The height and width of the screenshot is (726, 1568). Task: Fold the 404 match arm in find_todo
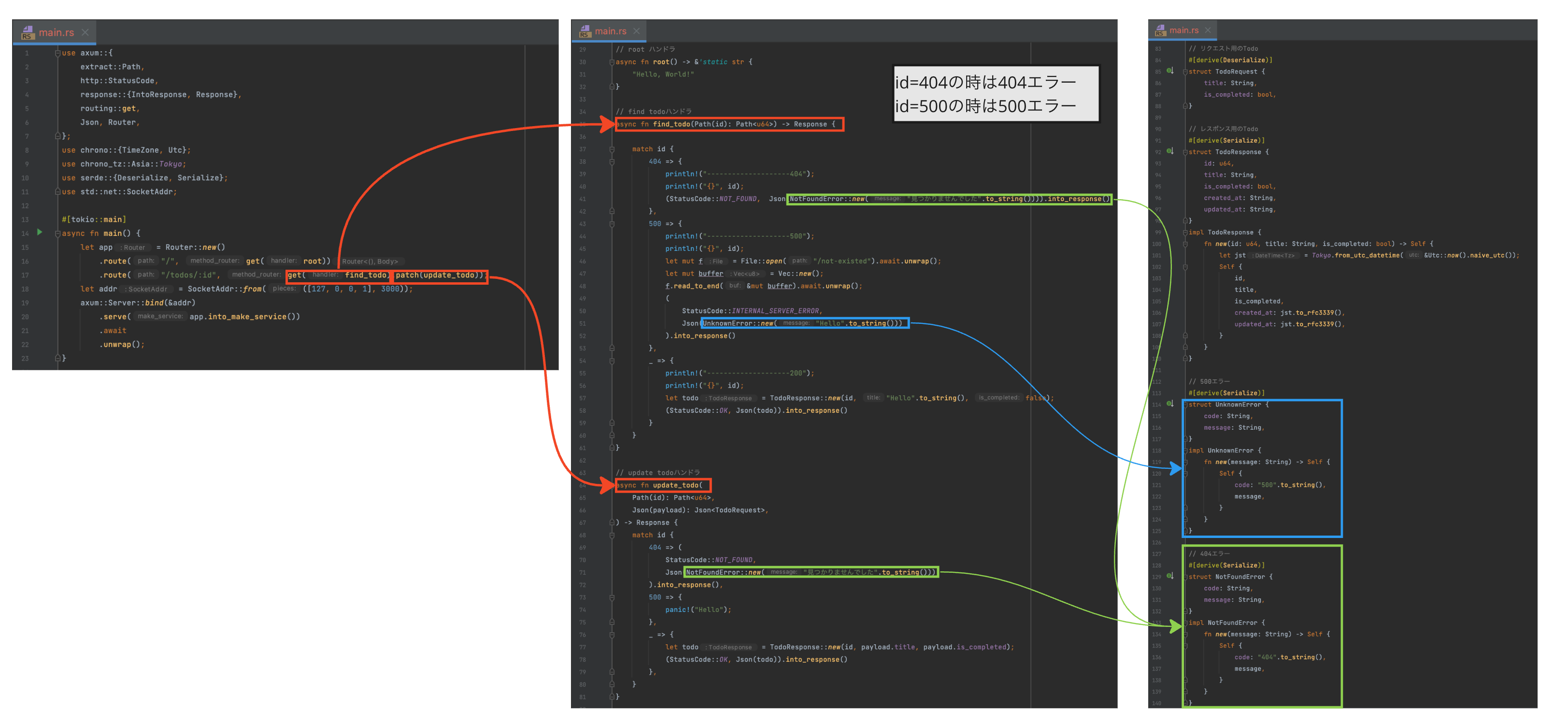[x=612, y=161]
